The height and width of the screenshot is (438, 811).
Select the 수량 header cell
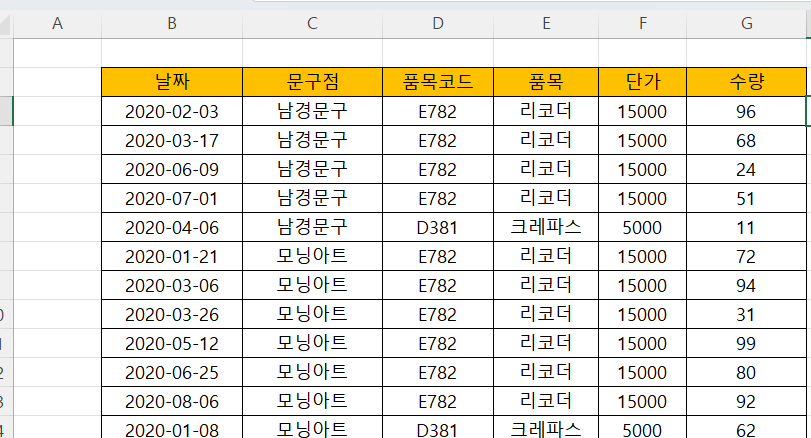pos(745,82)
